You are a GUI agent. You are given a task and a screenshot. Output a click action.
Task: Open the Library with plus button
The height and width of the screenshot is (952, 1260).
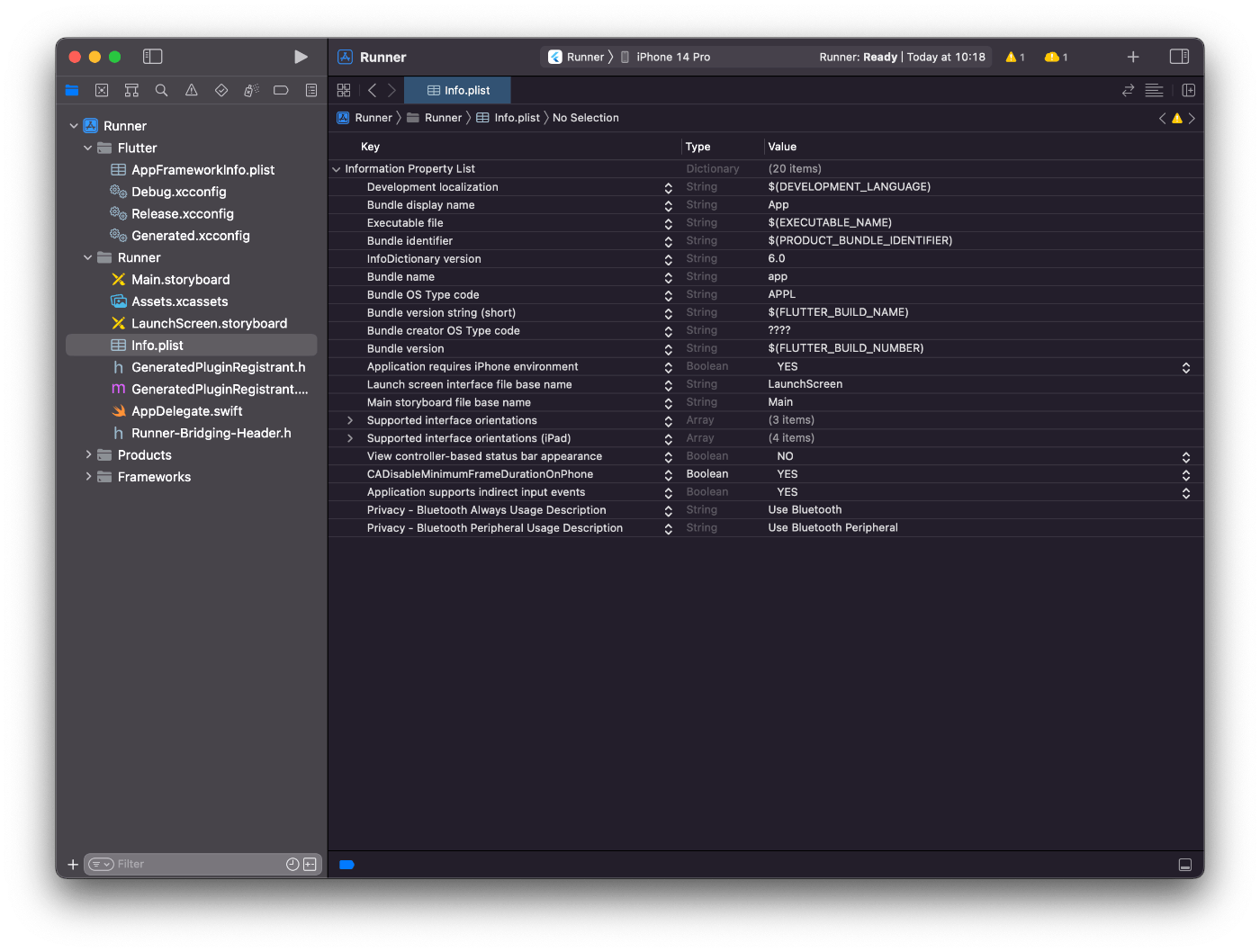point(1133,57)
